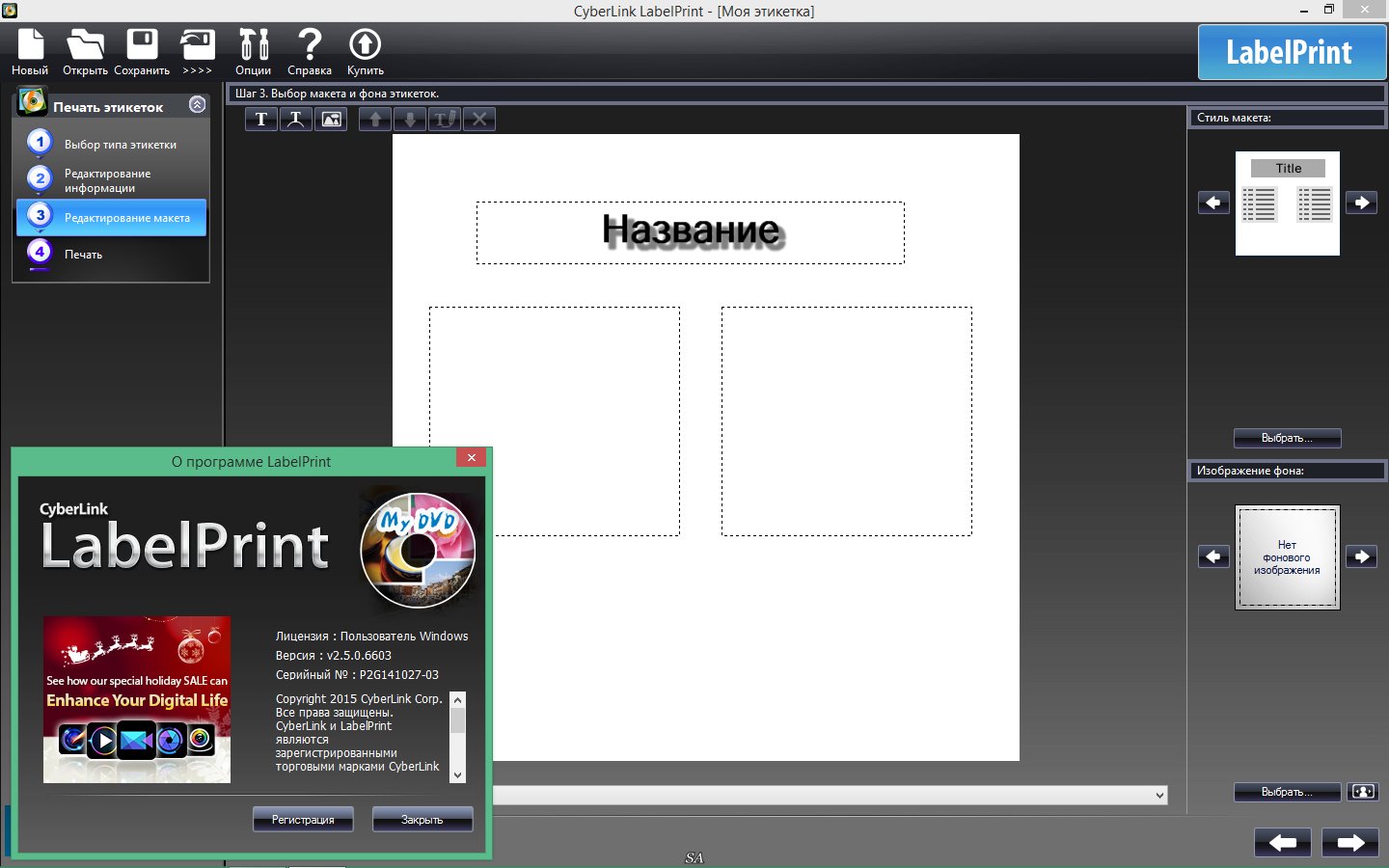Image resolution: width=1389 pixels, height=868 pixels.
Task: Click the Title layout style thumbnail
Action: (1287, 203)
